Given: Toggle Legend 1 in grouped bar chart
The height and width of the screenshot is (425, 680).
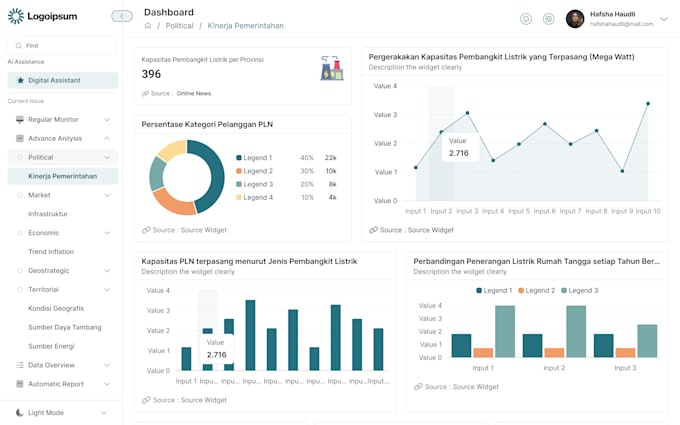Looking at the screenshot, I should point(494,291).
